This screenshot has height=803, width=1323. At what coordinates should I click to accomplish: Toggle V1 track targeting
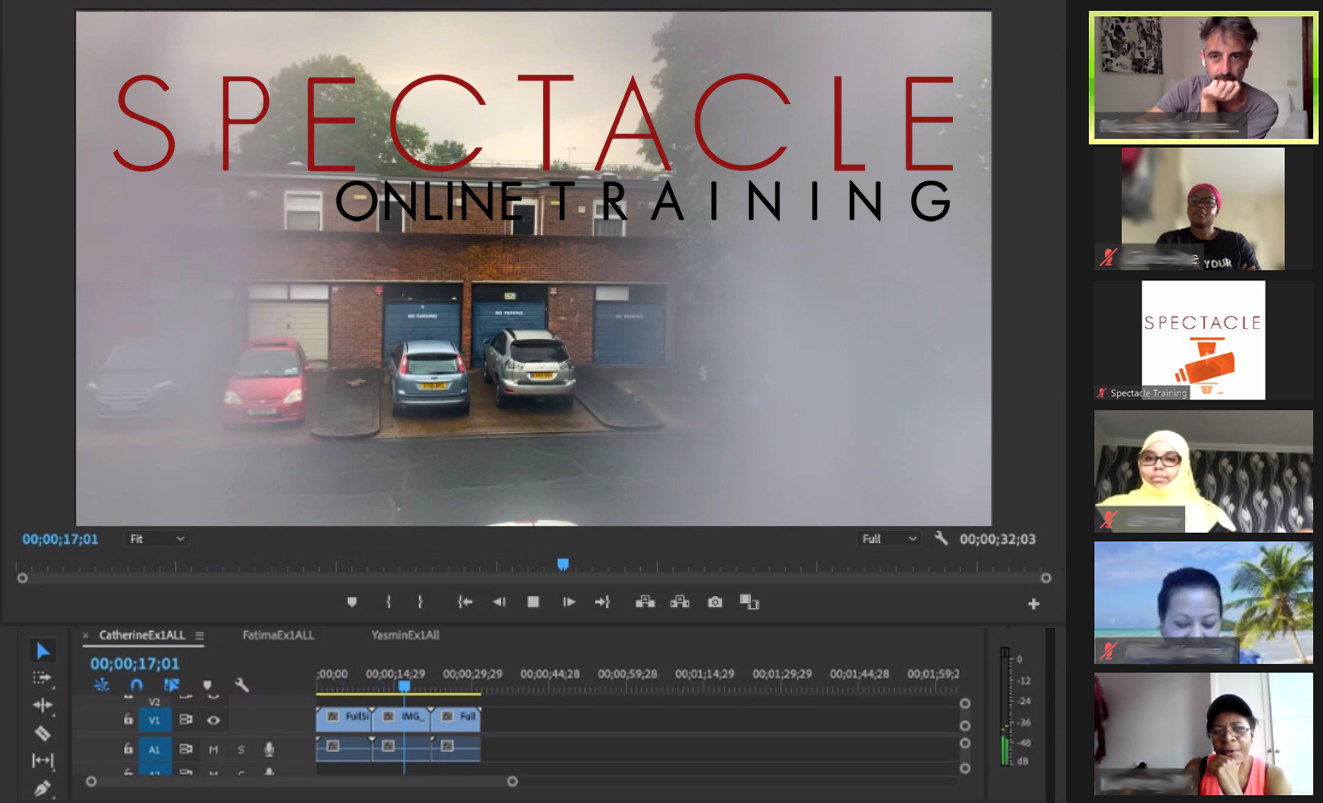[155, 720]
